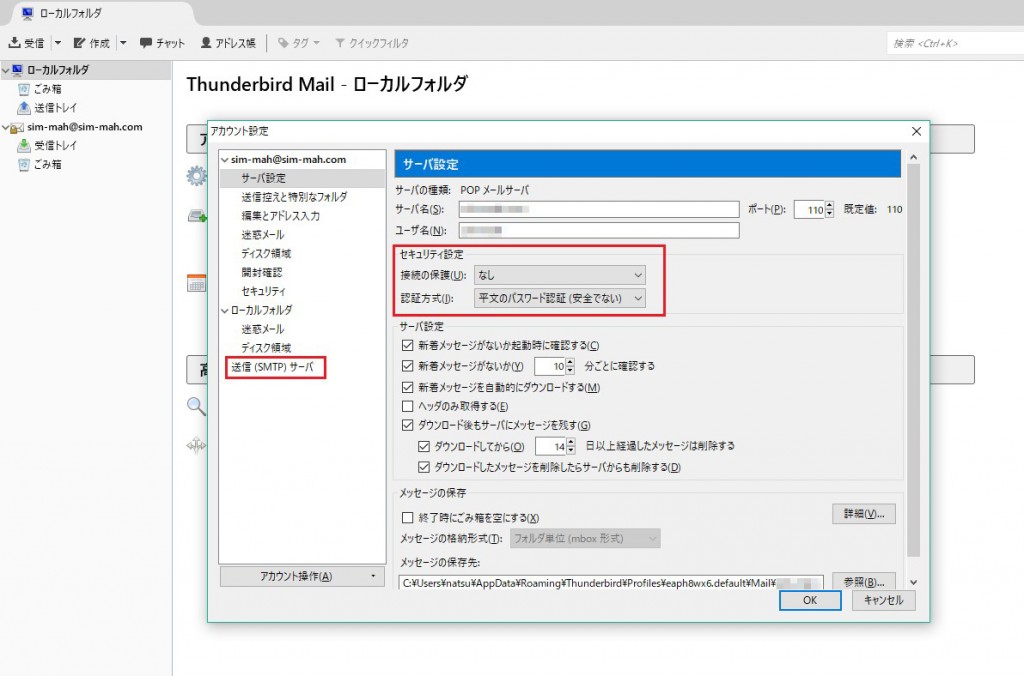1024x676 pixels.
Task: Click the メッセージの保存先 path field
Action: pos(611,583)
